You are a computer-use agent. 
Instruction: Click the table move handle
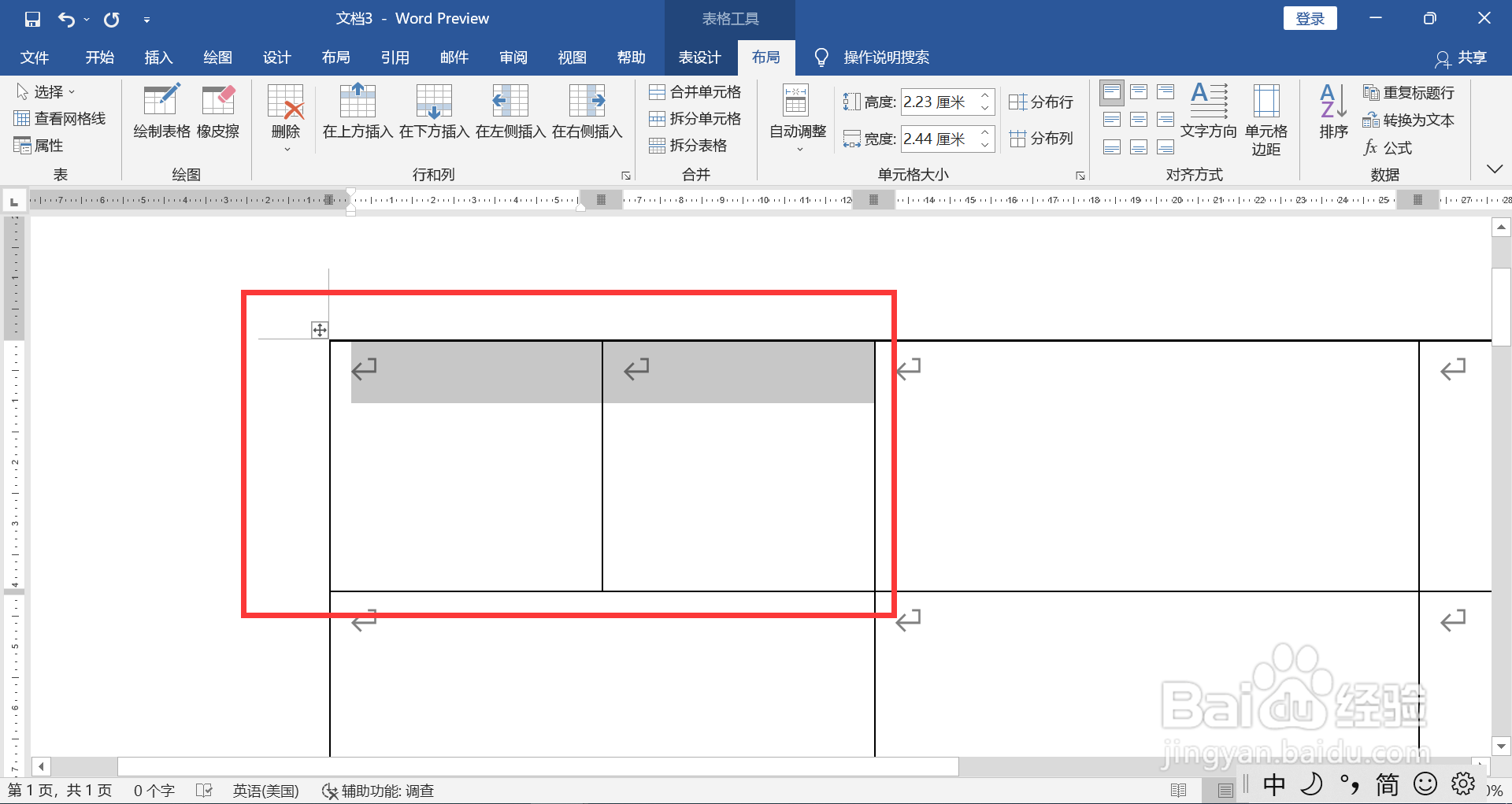tap(319, 330)
